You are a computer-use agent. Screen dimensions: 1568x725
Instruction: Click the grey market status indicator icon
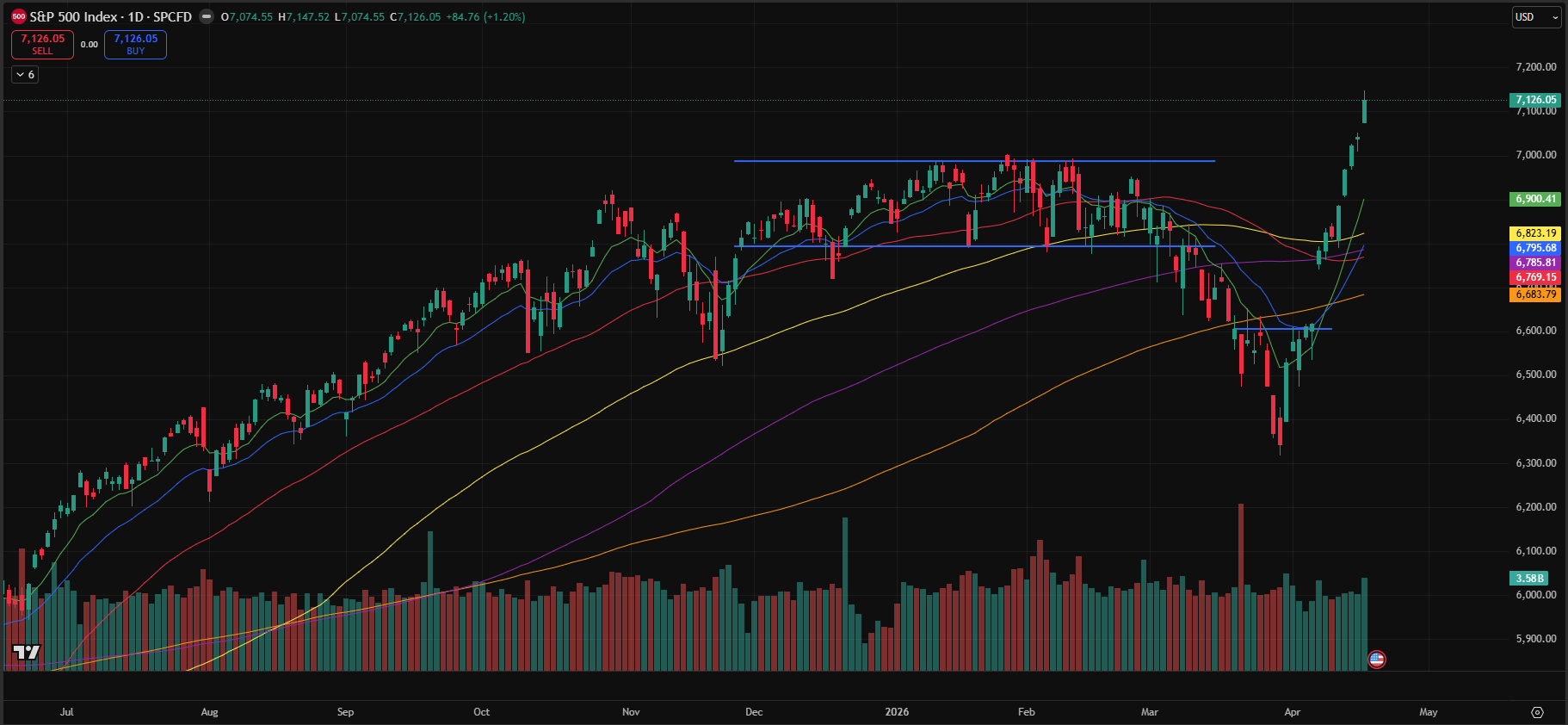[207, 16]
